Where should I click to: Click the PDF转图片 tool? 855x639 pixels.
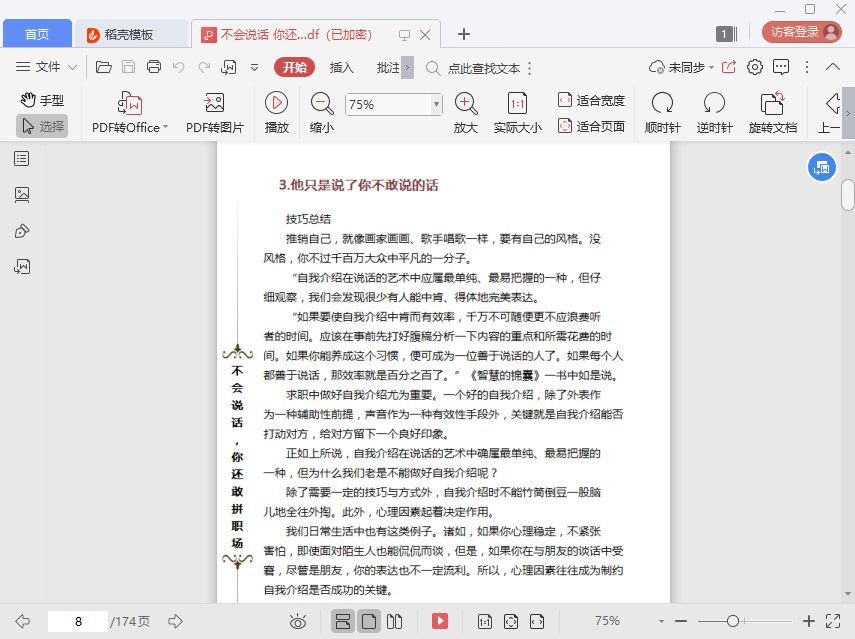(x=214, y=103)
